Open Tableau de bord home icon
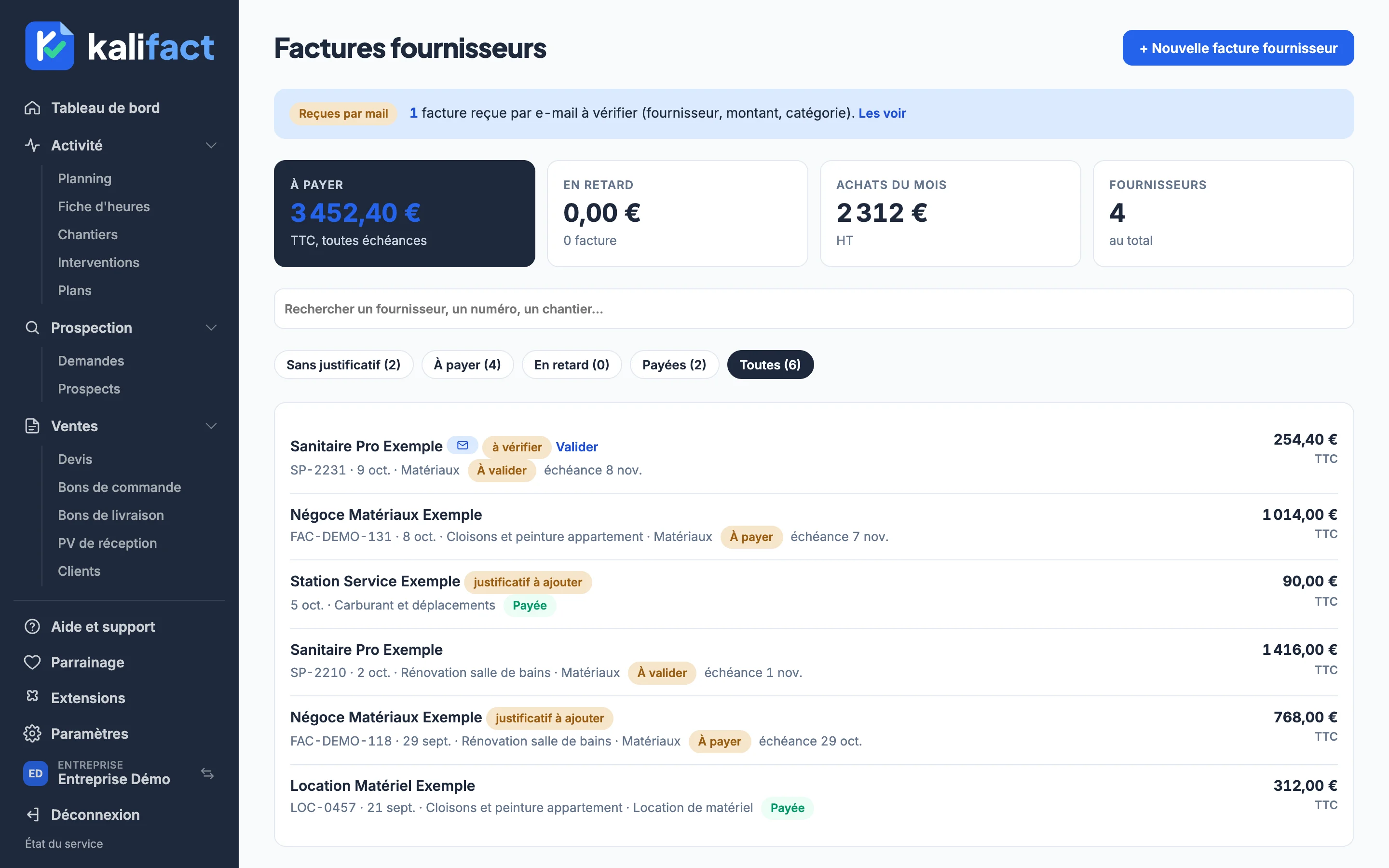This screenshot has height=868, width=1389. point(32,108)
